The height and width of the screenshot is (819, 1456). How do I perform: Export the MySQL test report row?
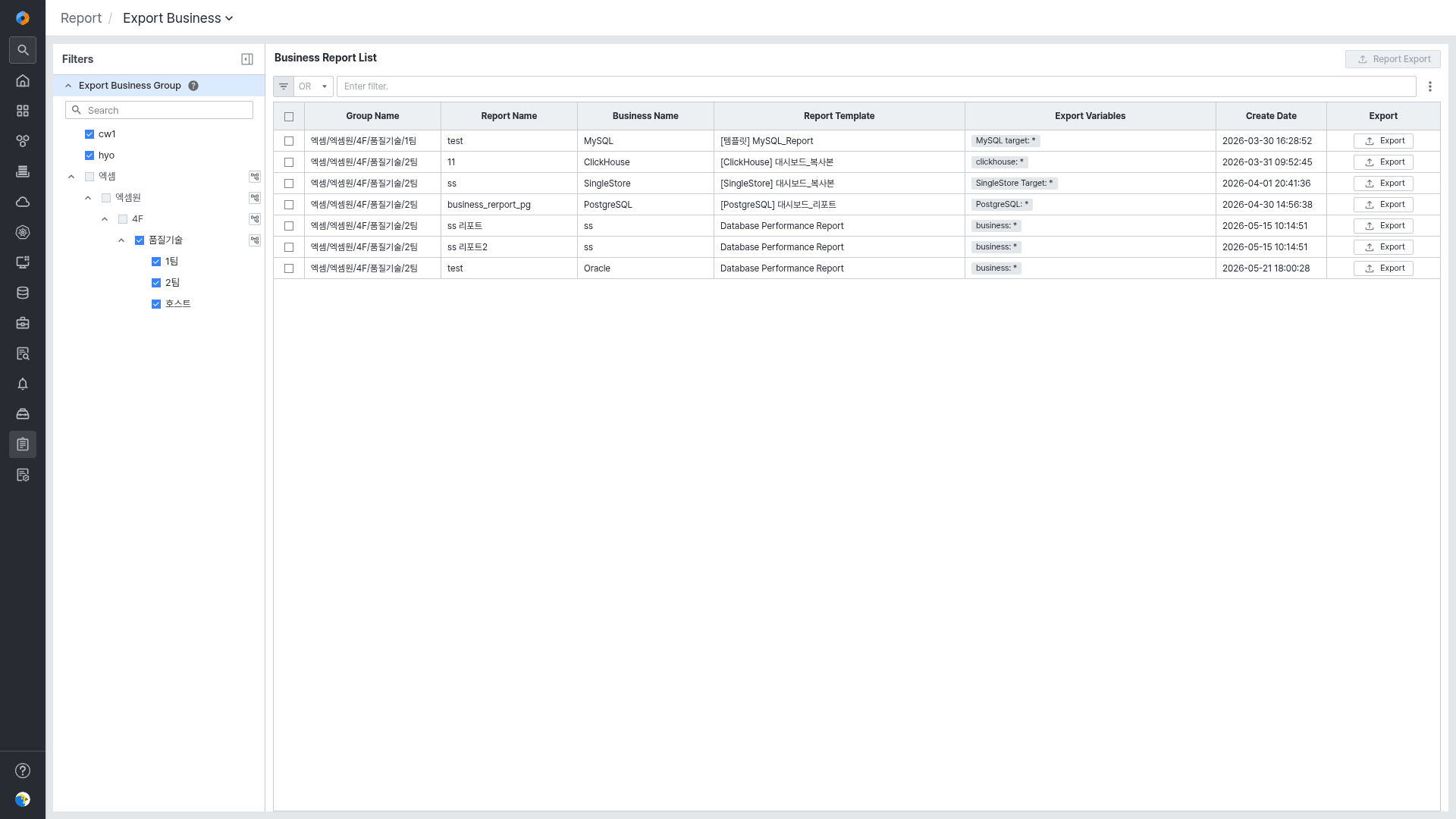[1383, 141]
